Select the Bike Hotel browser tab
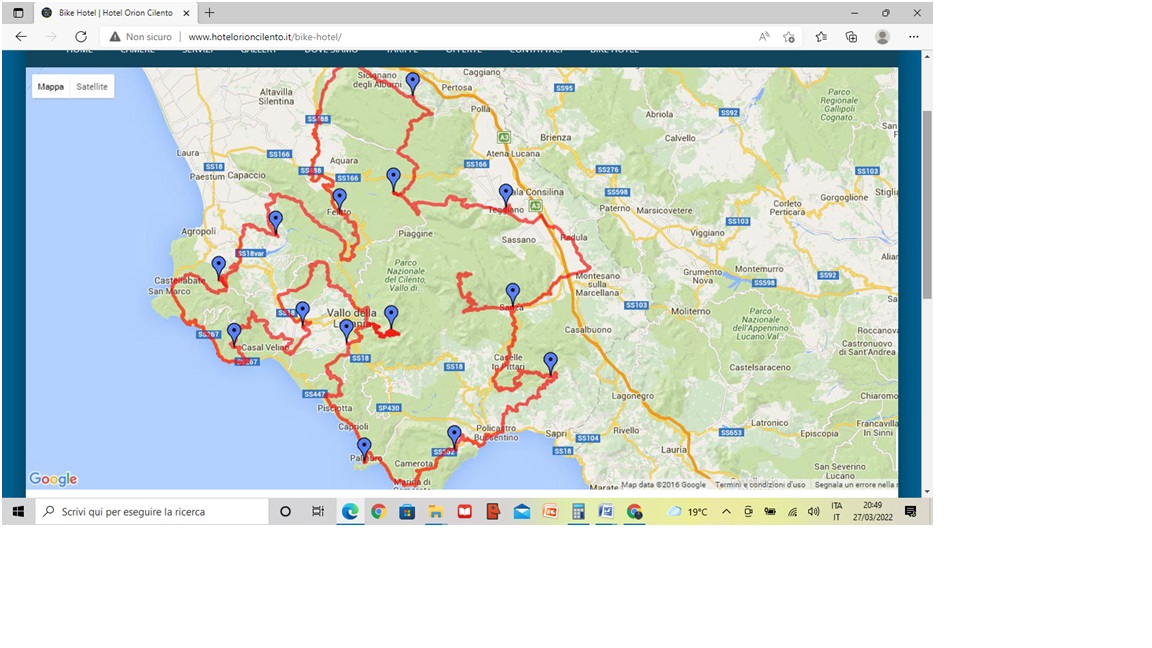Image resolution: width=1152 pixels, height=648 pixels. [110, 13]
